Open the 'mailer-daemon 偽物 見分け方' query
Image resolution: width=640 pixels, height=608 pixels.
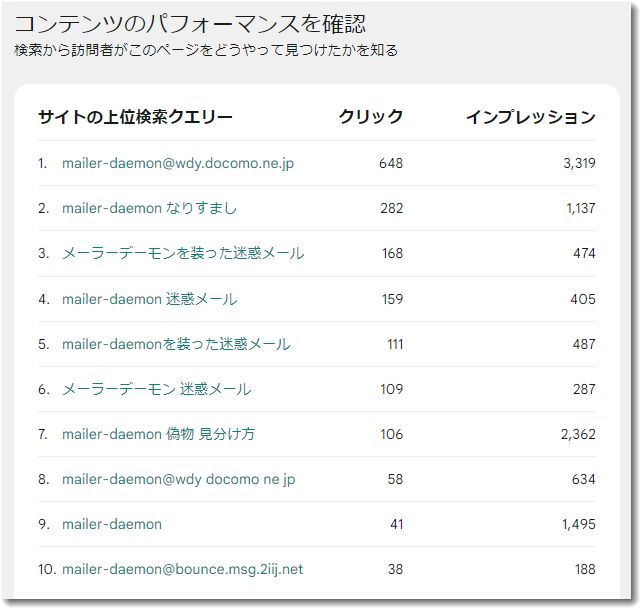tap(158, 434)
